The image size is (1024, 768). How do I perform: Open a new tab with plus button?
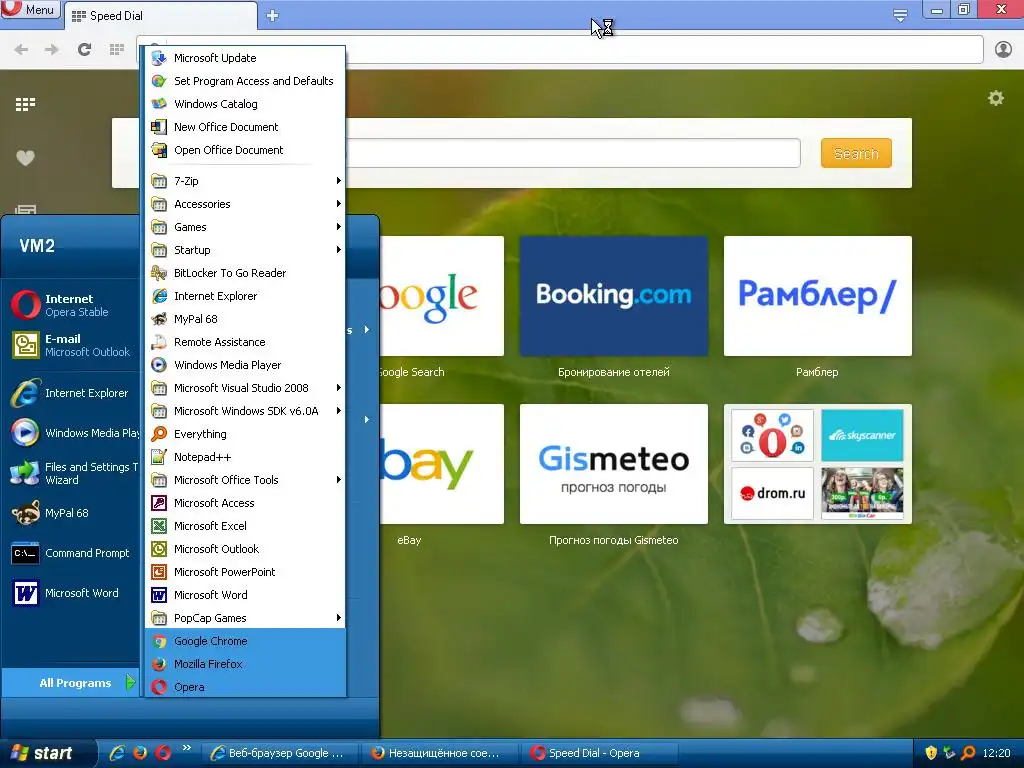click(272, 16)
